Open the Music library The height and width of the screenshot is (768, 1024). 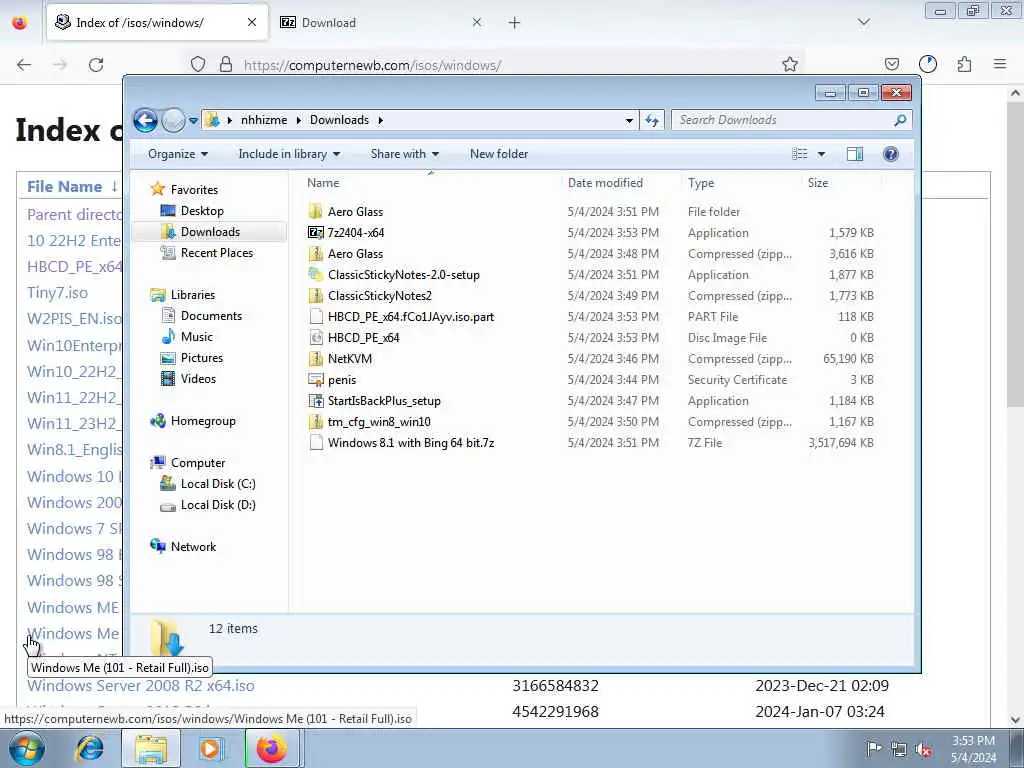pyautogui.click(x=197, y=337)
